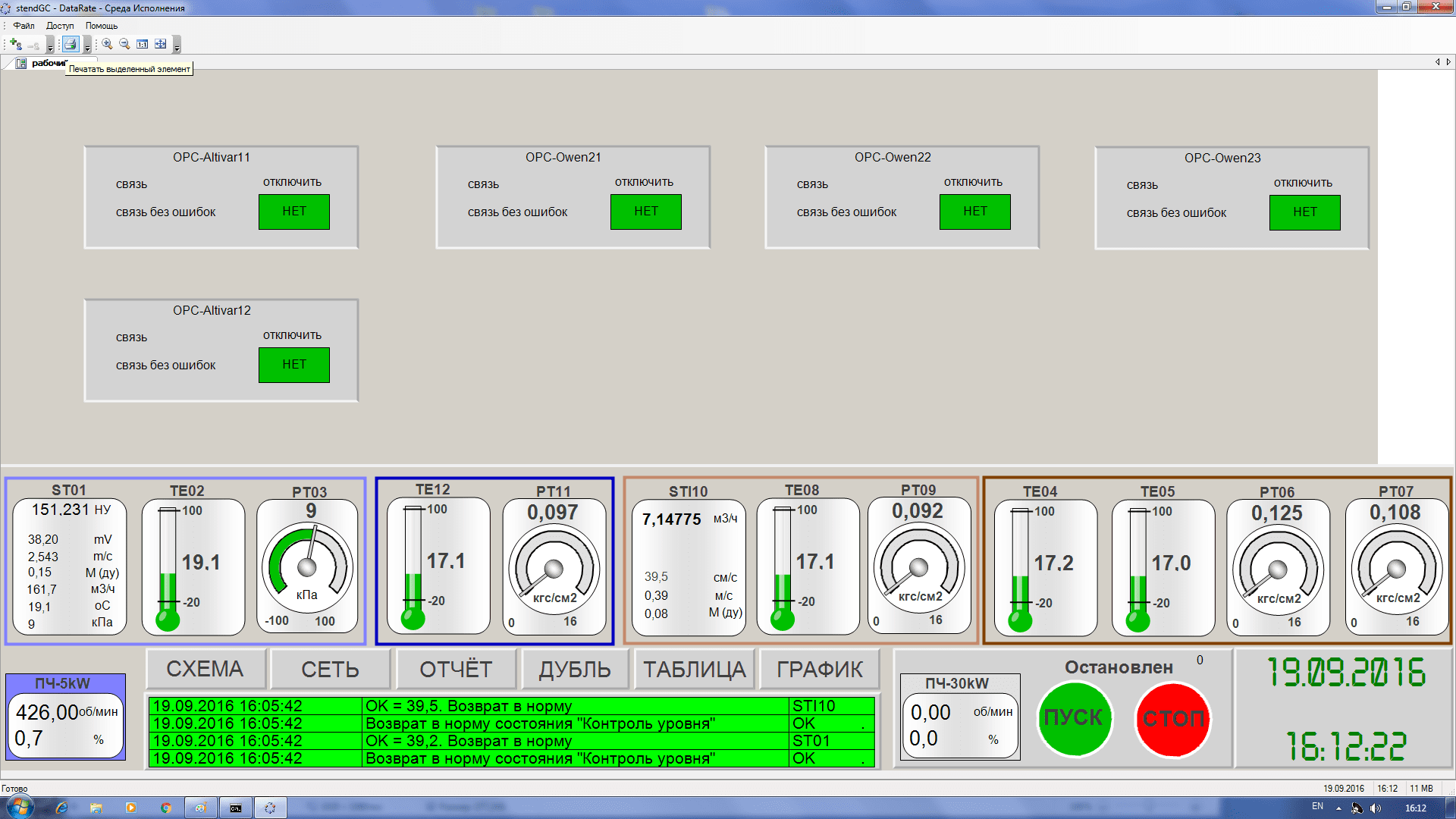Expand the zoom toolbar options arrow
1456x819 pixels.
[x=177, y=47]
